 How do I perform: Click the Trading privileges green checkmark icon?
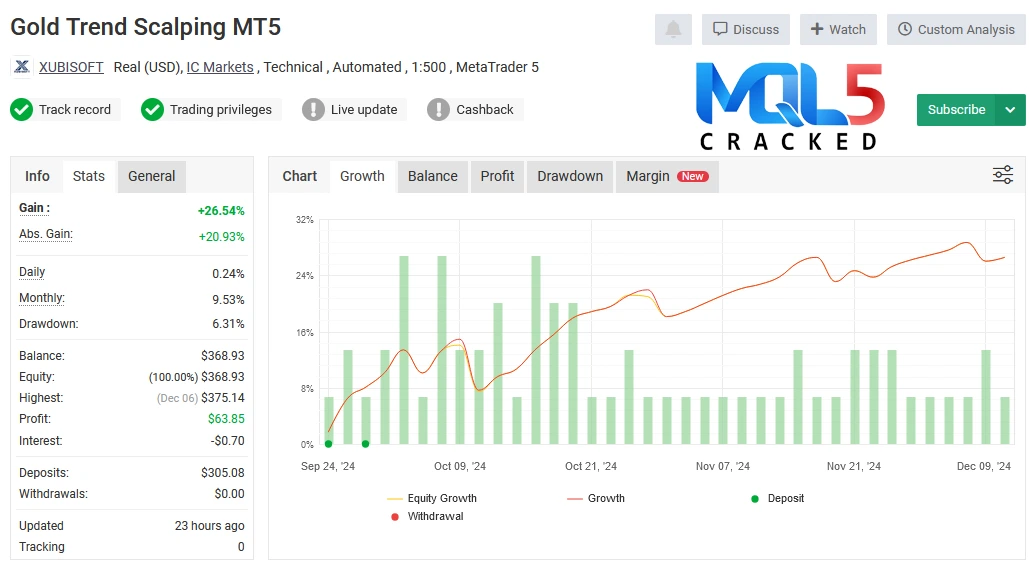152,110
